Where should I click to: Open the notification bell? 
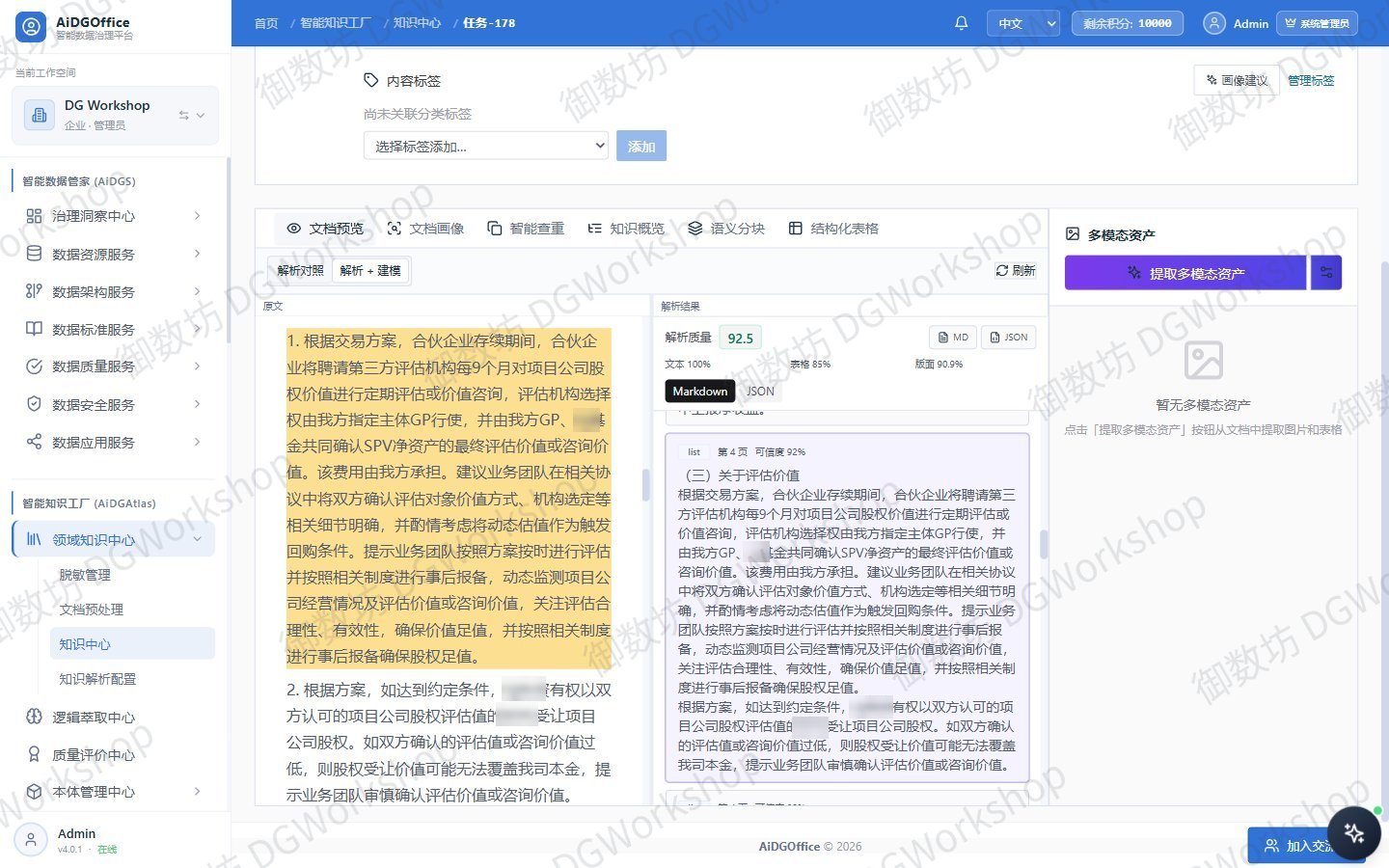[x=961, y=23]
